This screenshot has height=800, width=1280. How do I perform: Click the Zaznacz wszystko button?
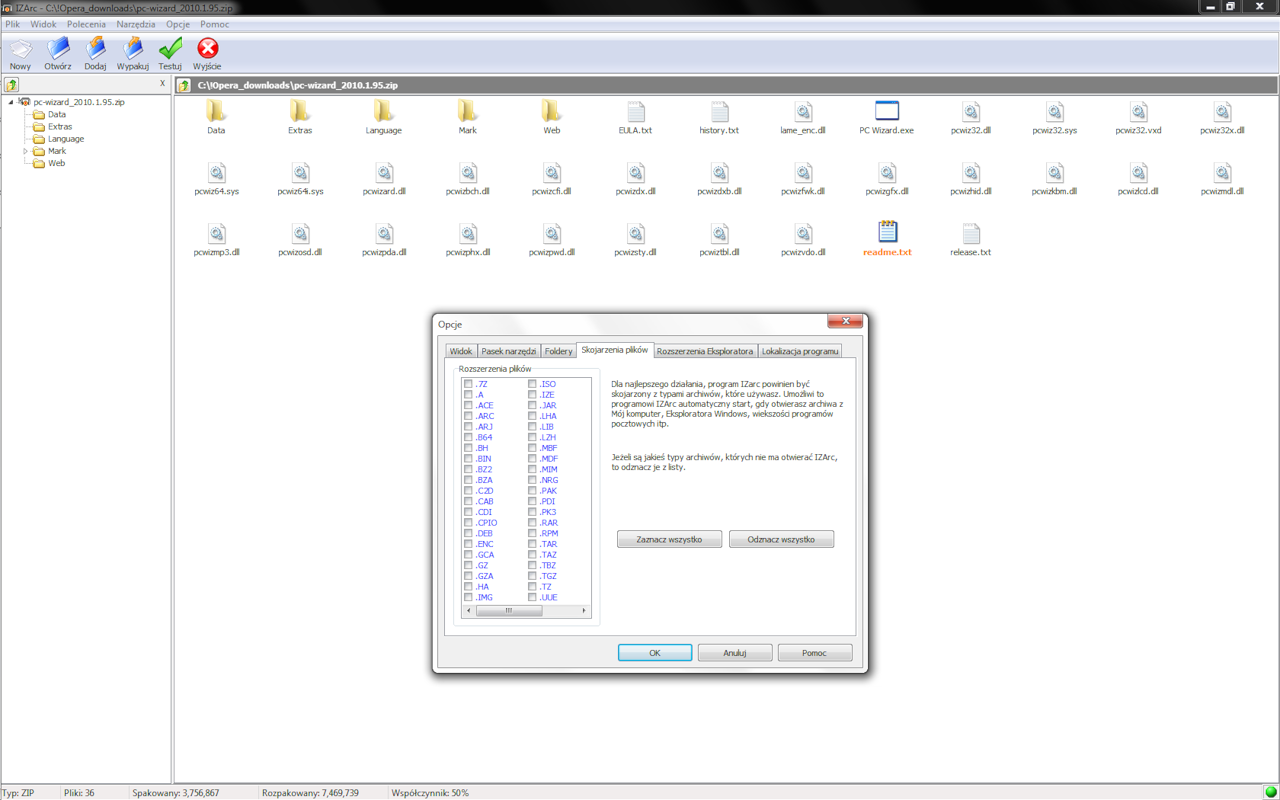pyautogui.click(x=669, y=539)
